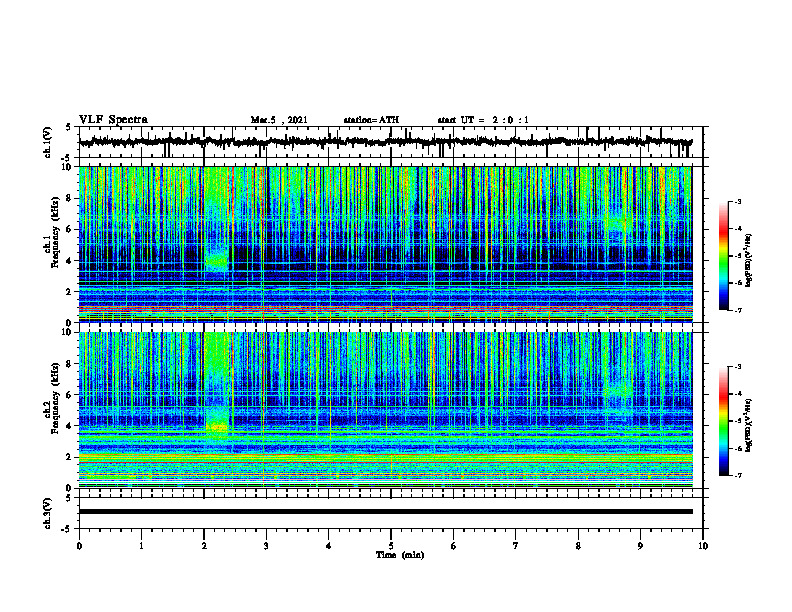Click the ch.1 color bar PSD unit label
792x612 pixels.
(x=749, y=261)
